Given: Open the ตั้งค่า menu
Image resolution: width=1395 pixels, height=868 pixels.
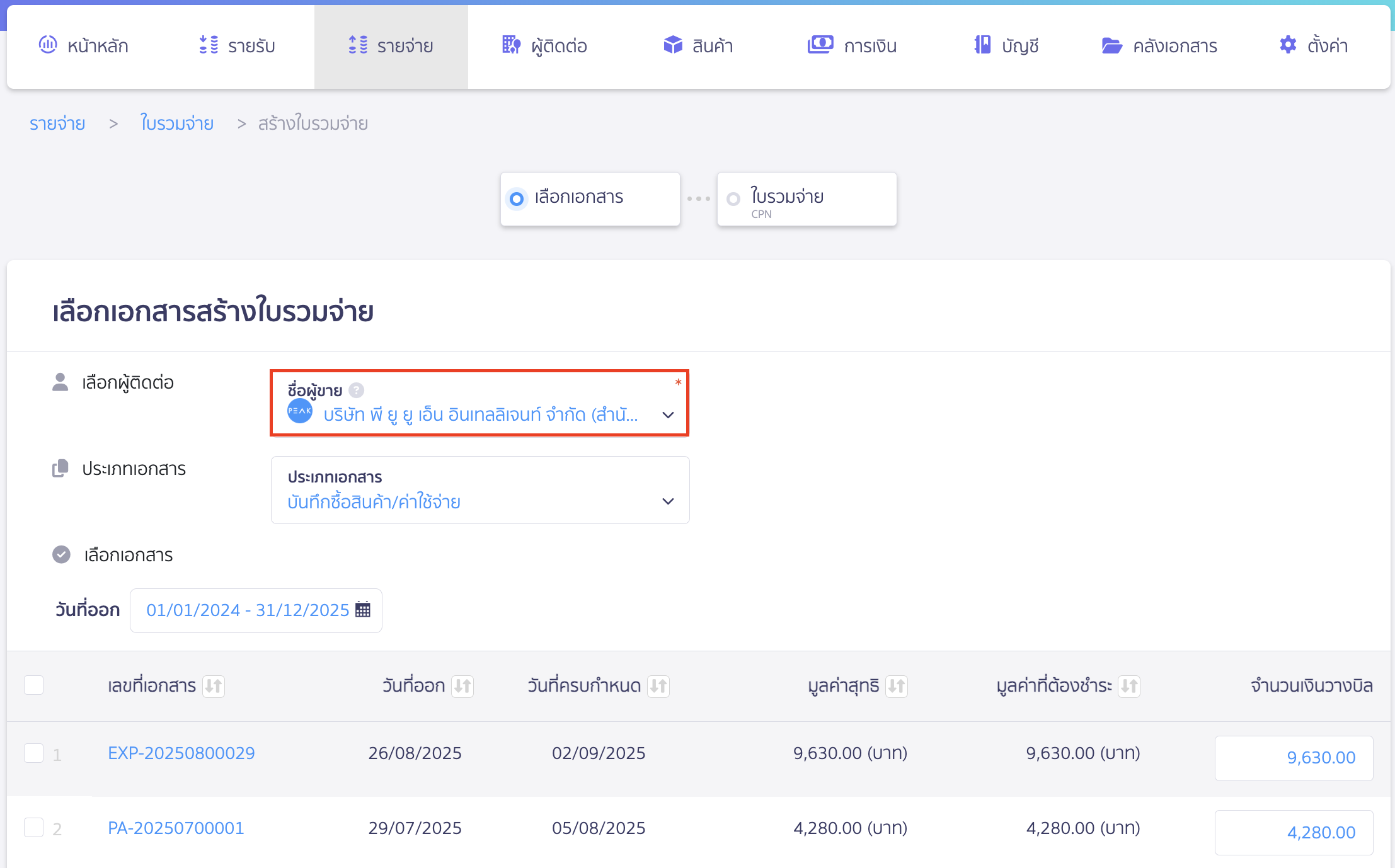Looking at the screenshot, I should coord(1314,45).
